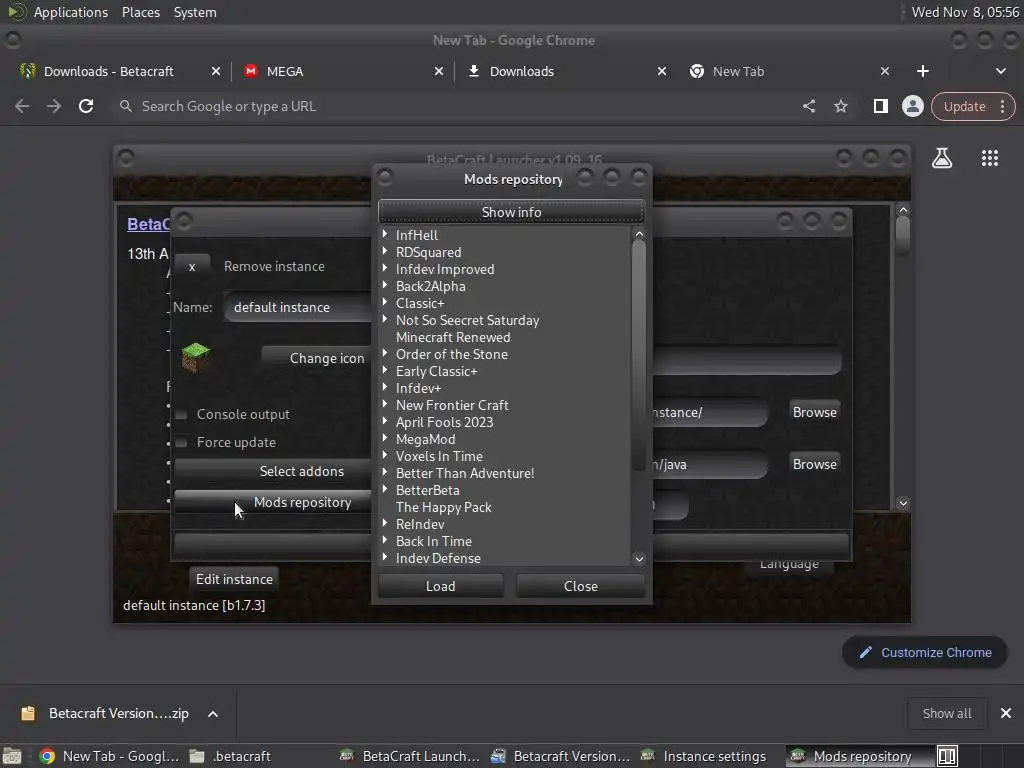This screenshot has width=1024, height=768.
Task: Click the Close button in Mods repository
Action: [581, 586]
